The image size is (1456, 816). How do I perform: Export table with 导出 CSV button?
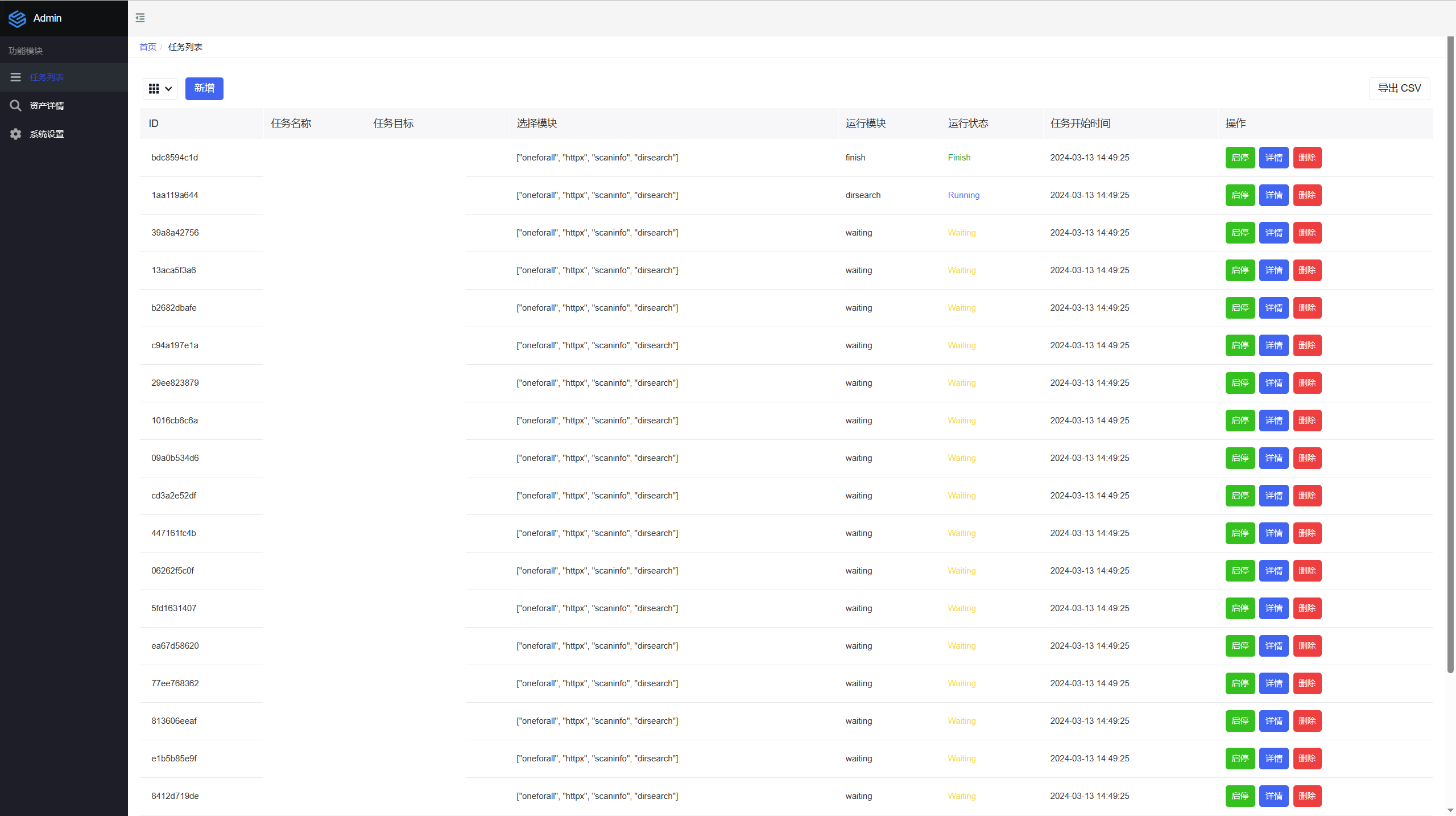(1399, 89)
